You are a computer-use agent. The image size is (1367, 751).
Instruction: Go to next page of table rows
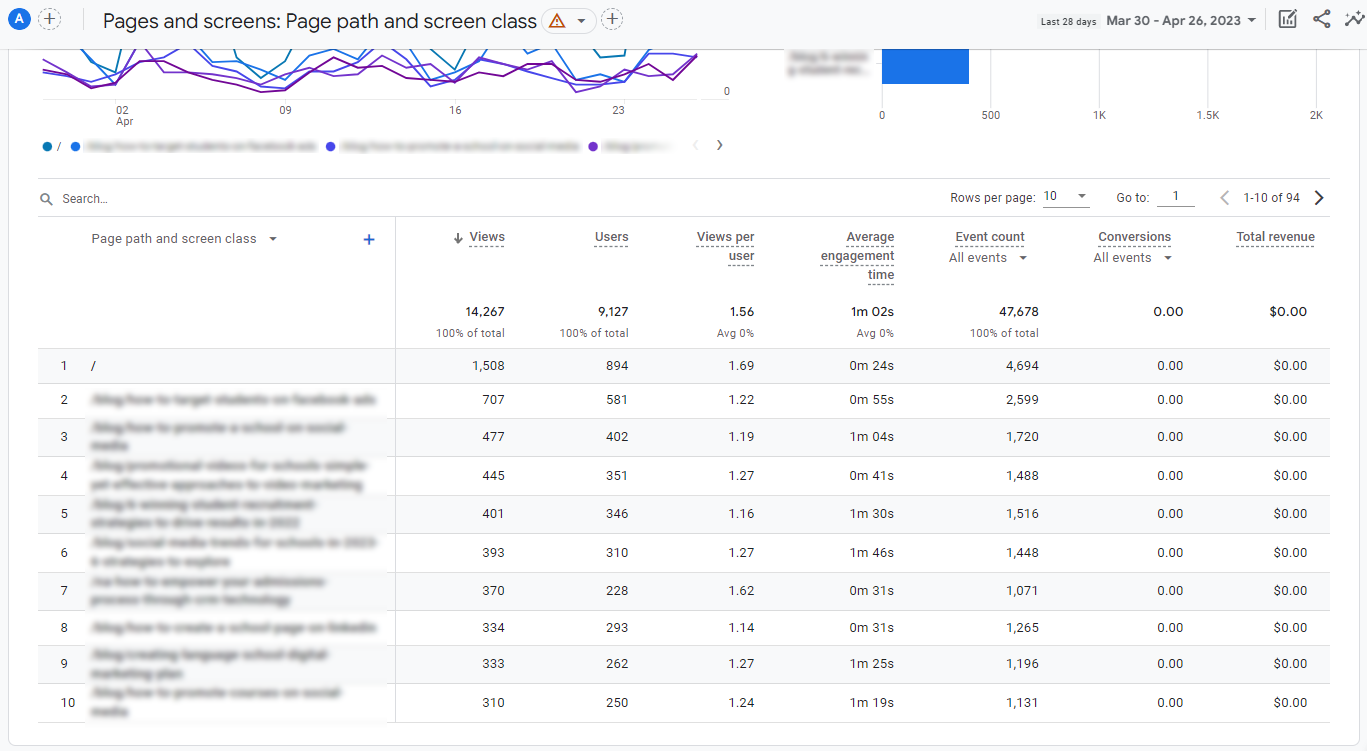click(1319, 198)
